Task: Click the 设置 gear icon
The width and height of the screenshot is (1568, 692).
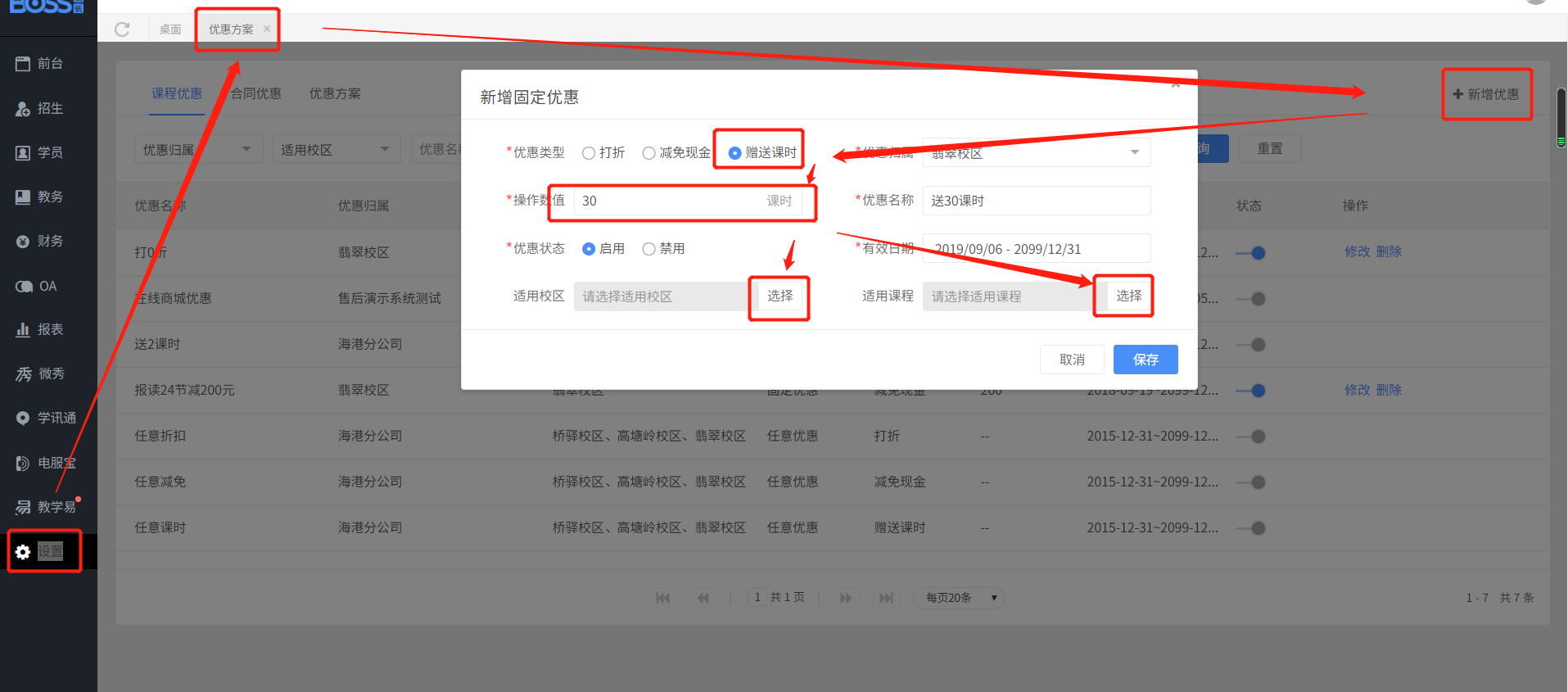Action: (x=23, y=551)
